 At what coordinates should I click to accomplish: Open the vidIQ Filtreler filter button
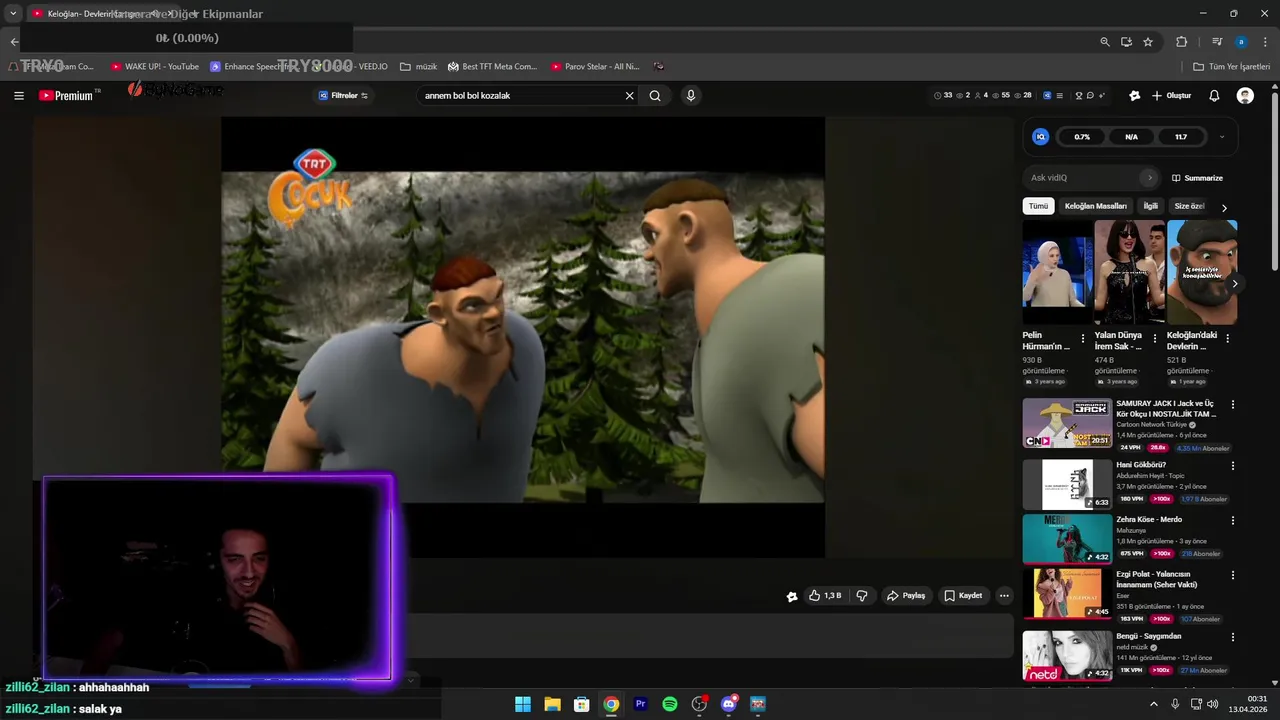coord(343,96)
